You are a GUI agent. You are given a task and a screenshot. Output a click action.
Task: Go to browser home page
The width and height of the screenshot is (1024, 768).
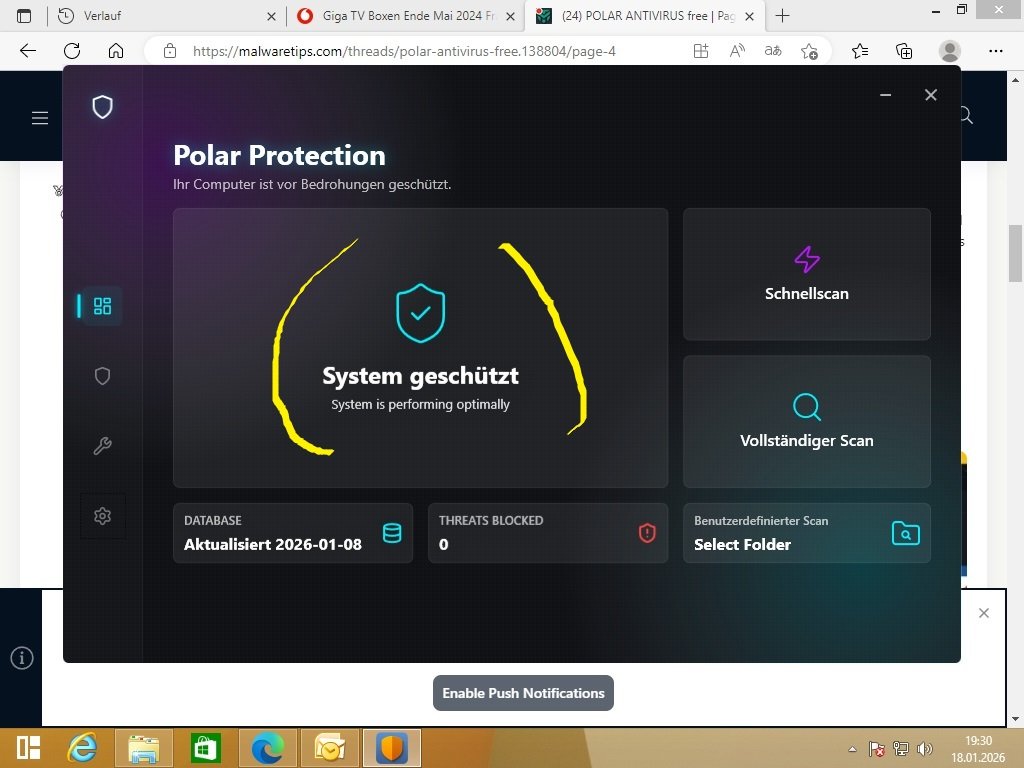[x=116, y=50]
